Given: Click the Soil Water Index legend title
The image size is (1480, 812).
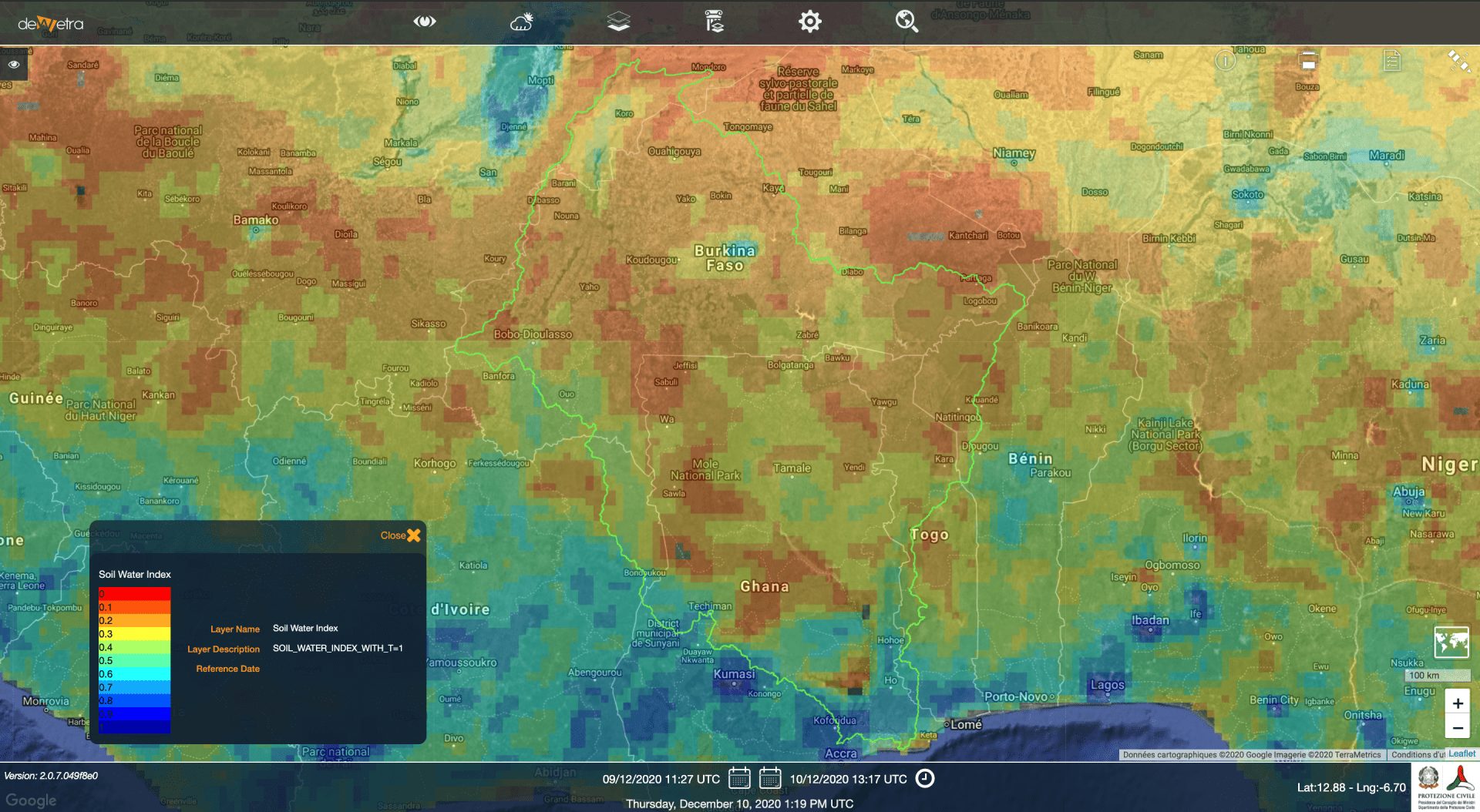Looking at the screenshot, I should [x=135, y=575].
